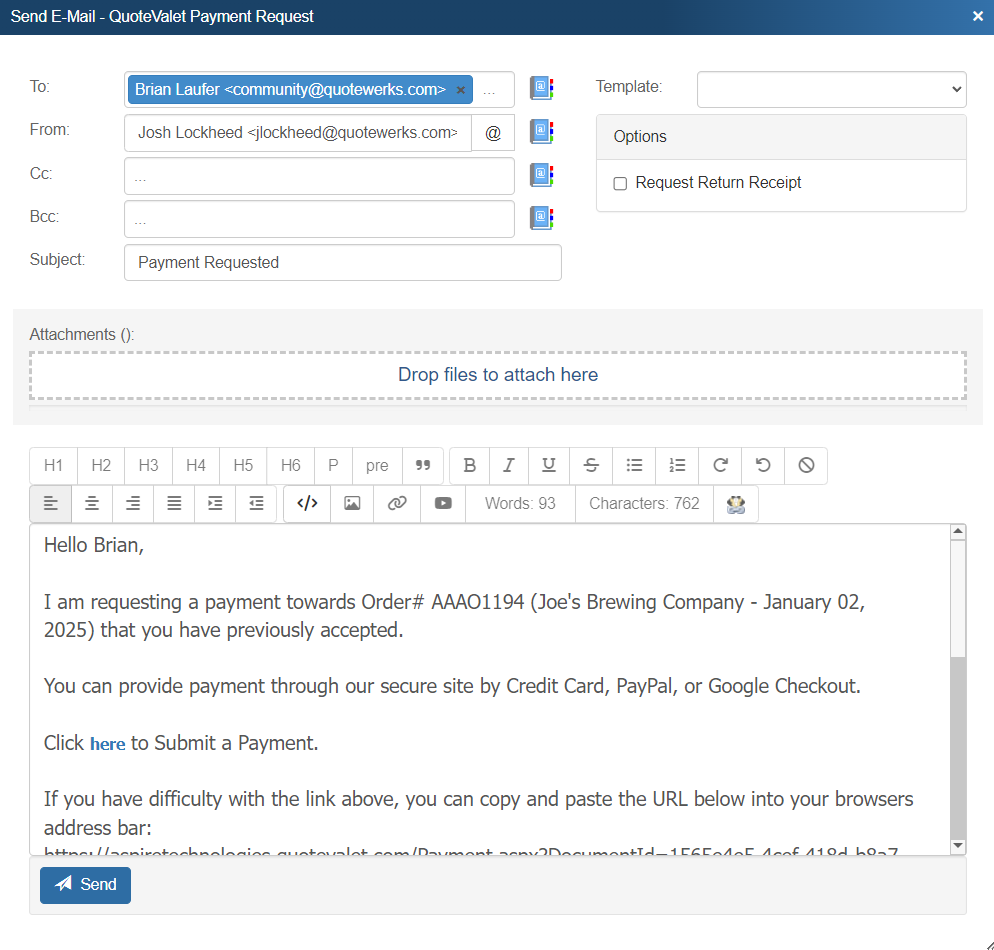This screenshot has width=994, height=950.
Task: Click the @ button beside From field
Action: [493, 132]
